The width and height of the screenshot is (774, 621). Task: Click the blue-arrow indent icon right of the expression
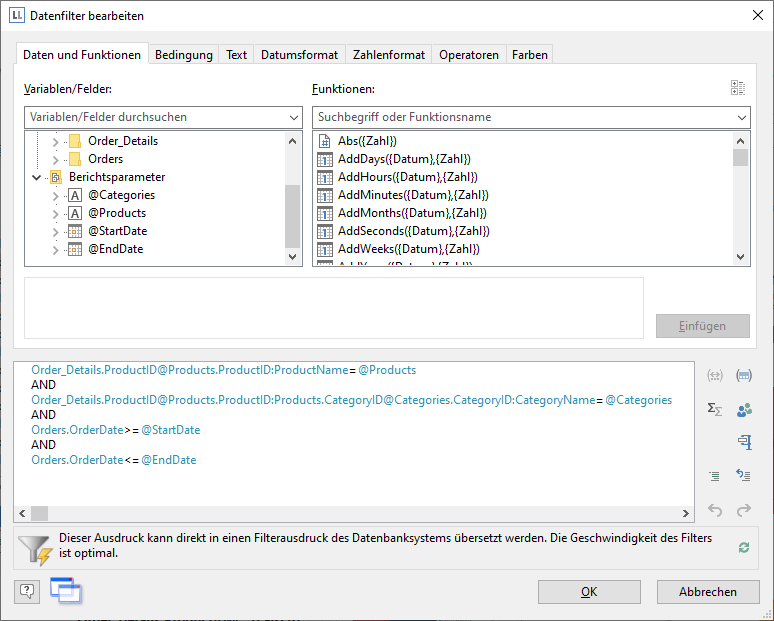(x=743, y=476)
